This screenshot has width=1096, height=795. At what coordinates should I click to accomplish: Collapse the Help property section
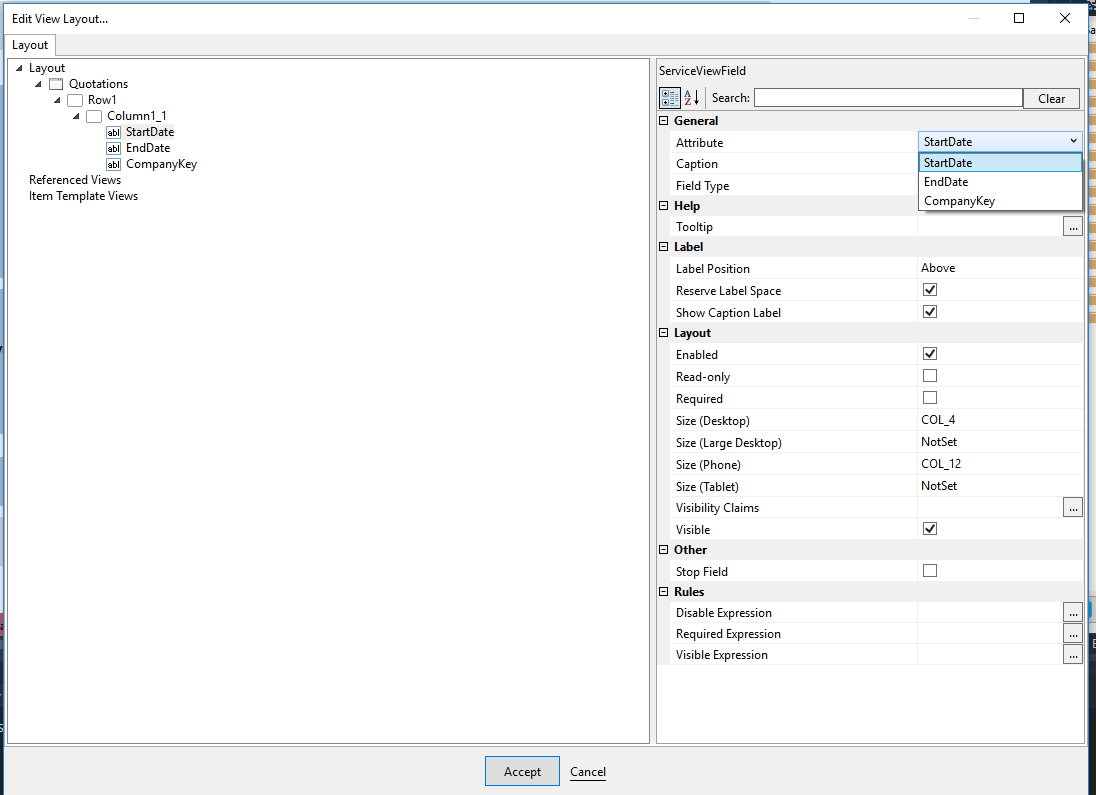pyautogui.click(x=664, y=206)
